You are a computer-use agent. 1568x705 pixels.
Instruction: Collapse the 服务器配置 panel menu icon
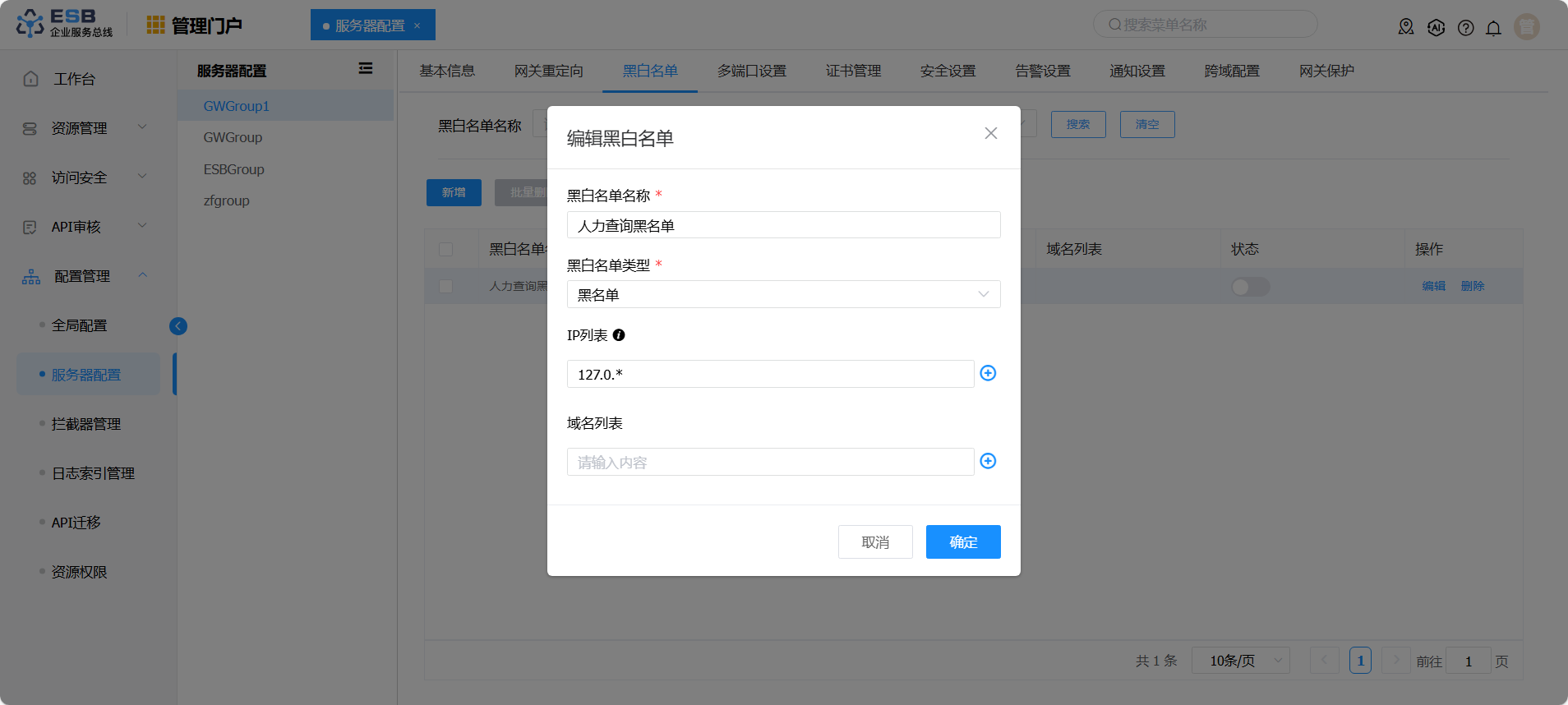[x=366, y=69]
